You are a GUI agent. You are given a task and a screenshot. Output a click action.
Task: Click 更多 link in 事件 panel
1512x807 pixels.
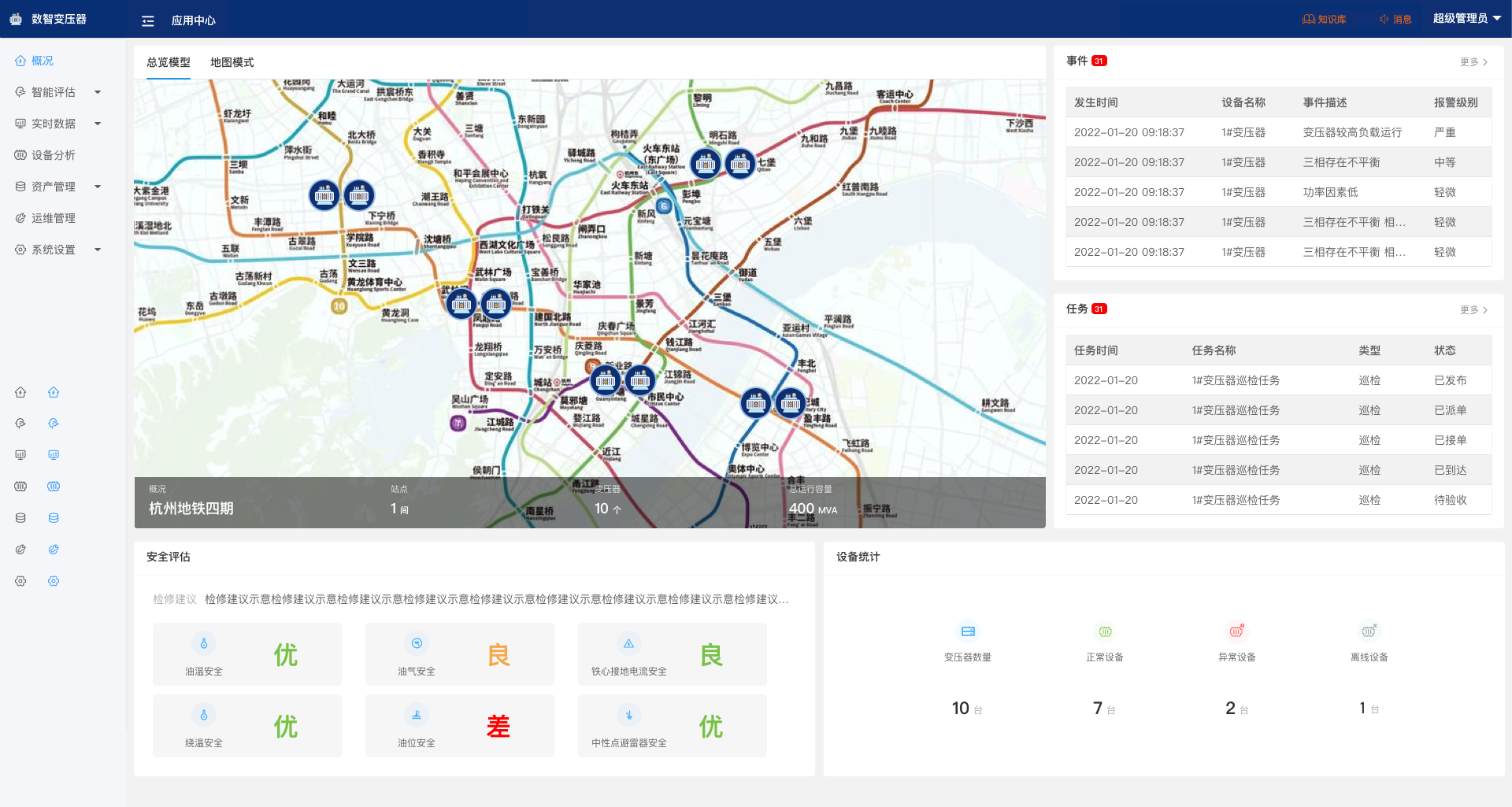pyautogui.click(x=1473, y=61)
